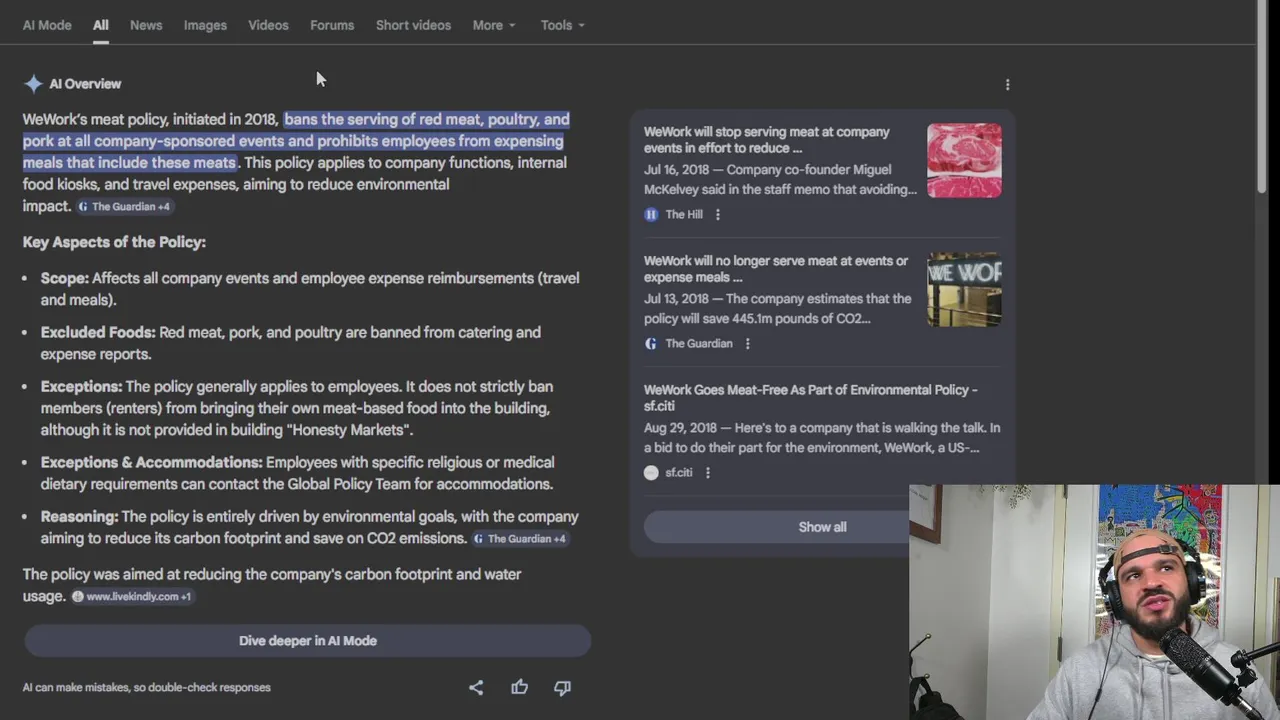Open The Guardian +4 citation chip after intro paragraph

point(124,206)
